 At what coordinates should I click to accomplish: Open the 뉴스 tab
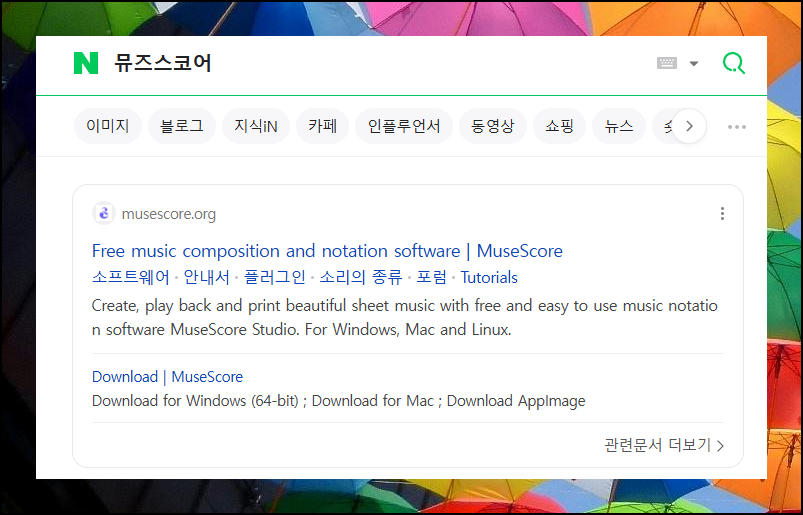(619, 126)
